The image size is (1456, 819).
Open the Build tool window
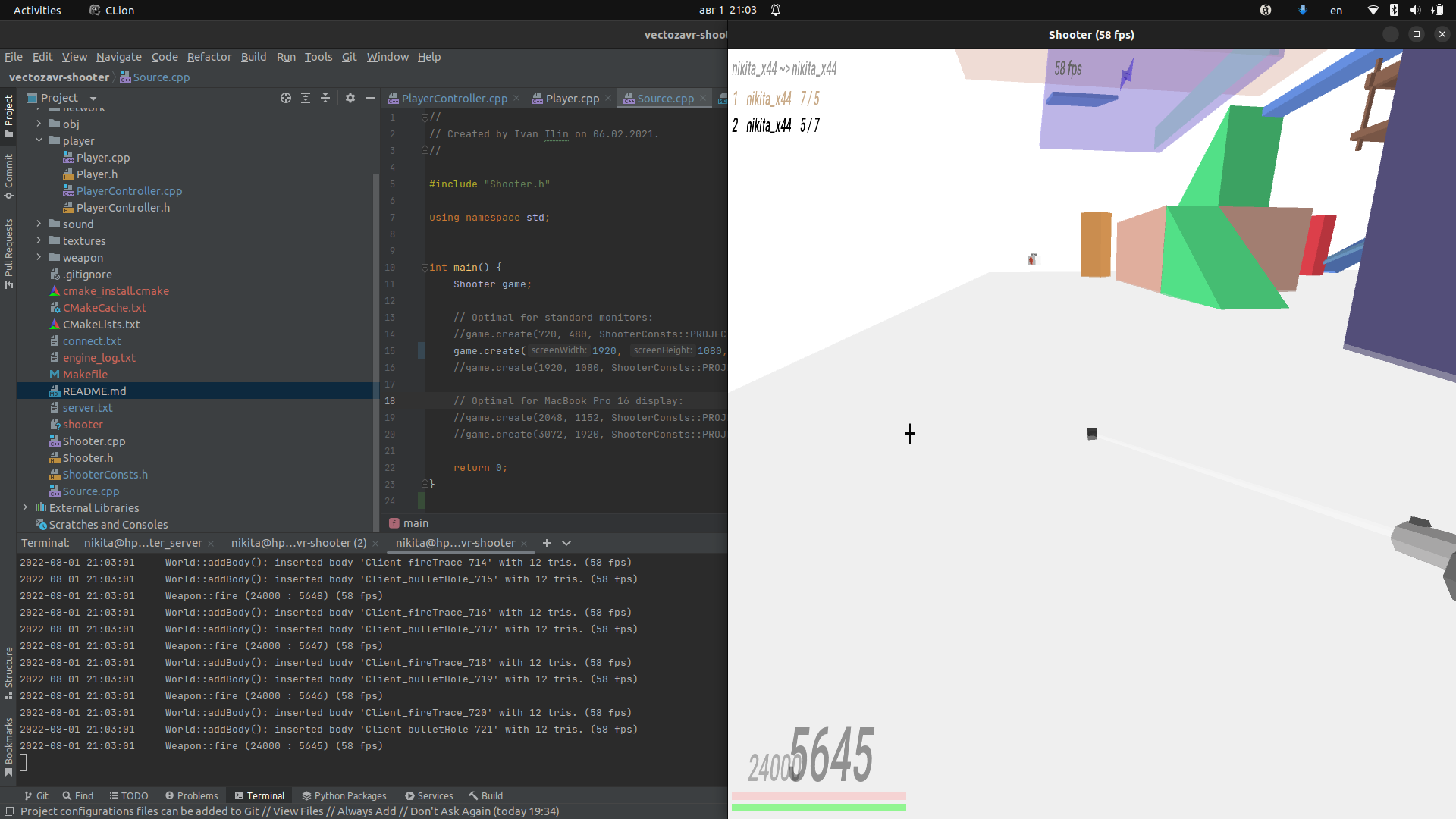tap(485, 795)
